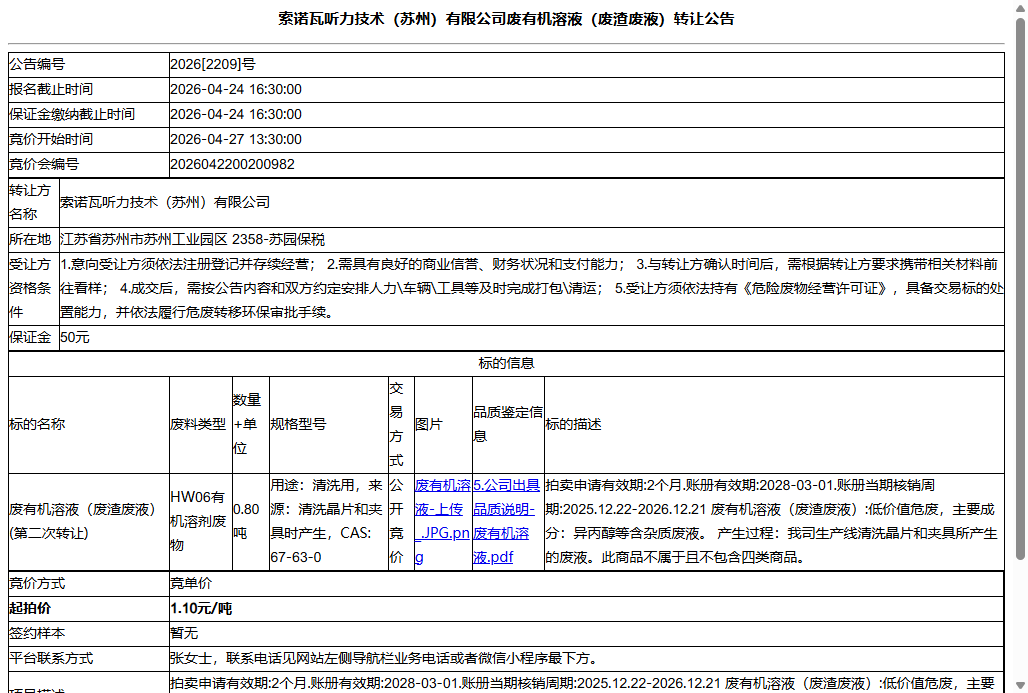Select the auction number 2026042200200982
This screenshot has width=1028, height=693.
pyautogui.click(x=233, y=164)
